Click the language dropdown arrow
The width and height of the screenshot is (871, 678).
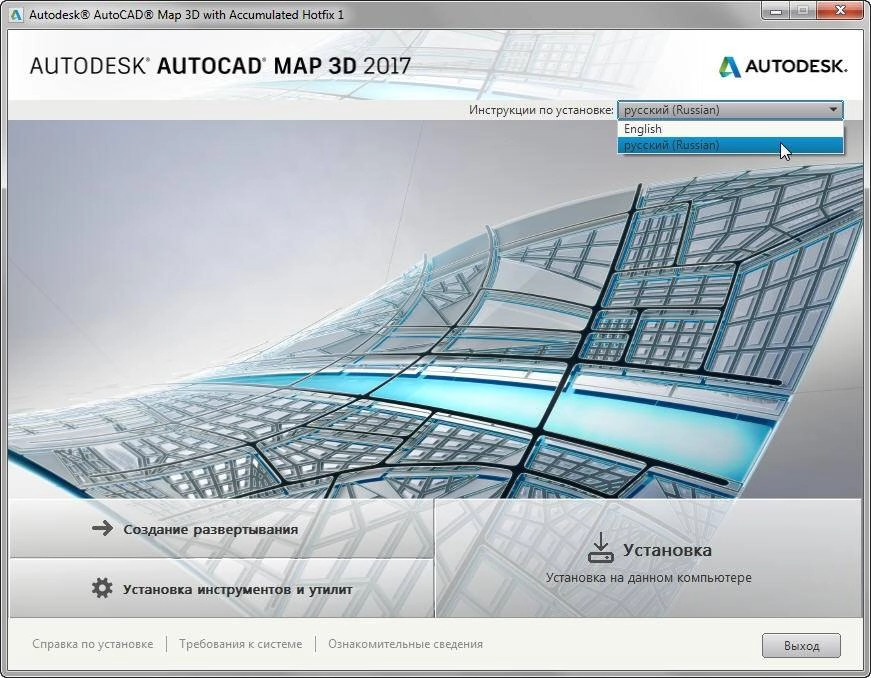(833, 110)
